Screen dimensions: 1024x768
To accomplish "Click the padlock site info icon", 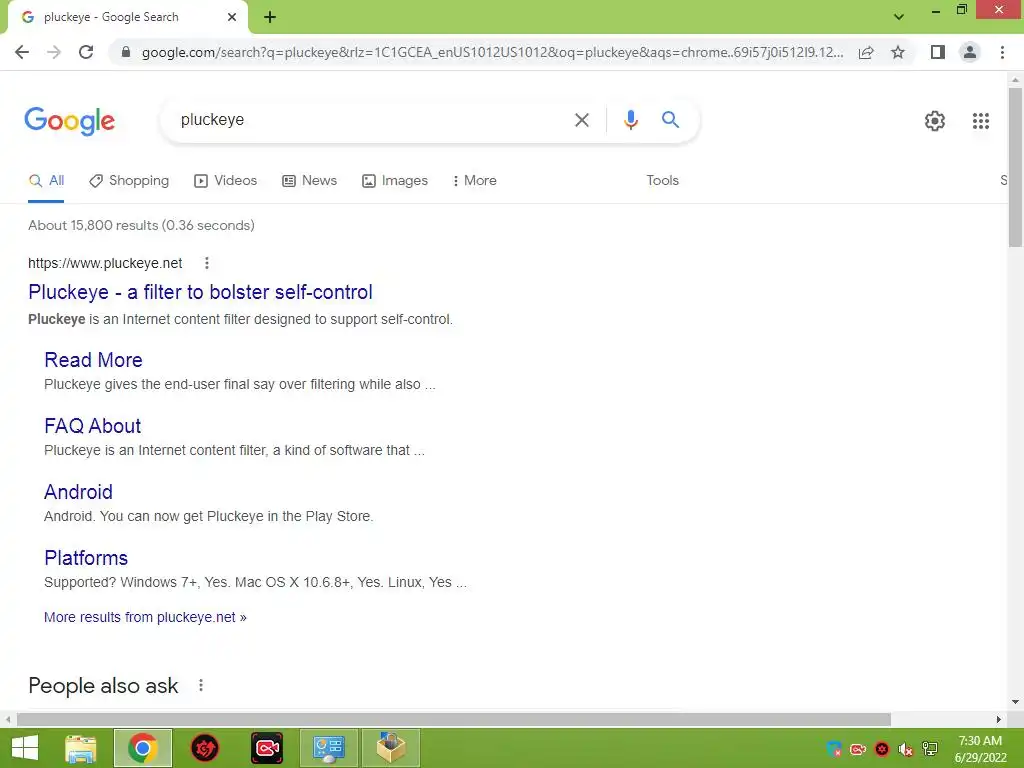I will 126,52.
